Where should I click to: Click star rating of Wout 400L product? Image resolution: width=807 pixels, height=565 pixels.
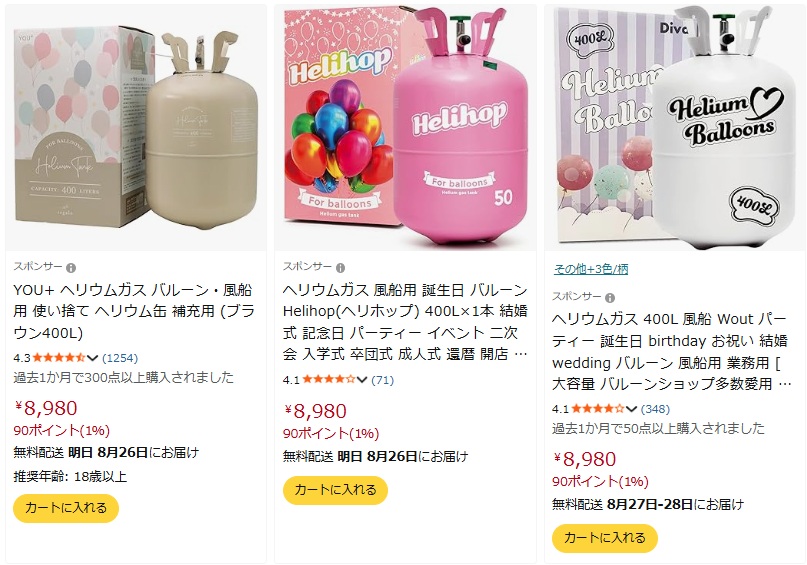tap(598, 409)
